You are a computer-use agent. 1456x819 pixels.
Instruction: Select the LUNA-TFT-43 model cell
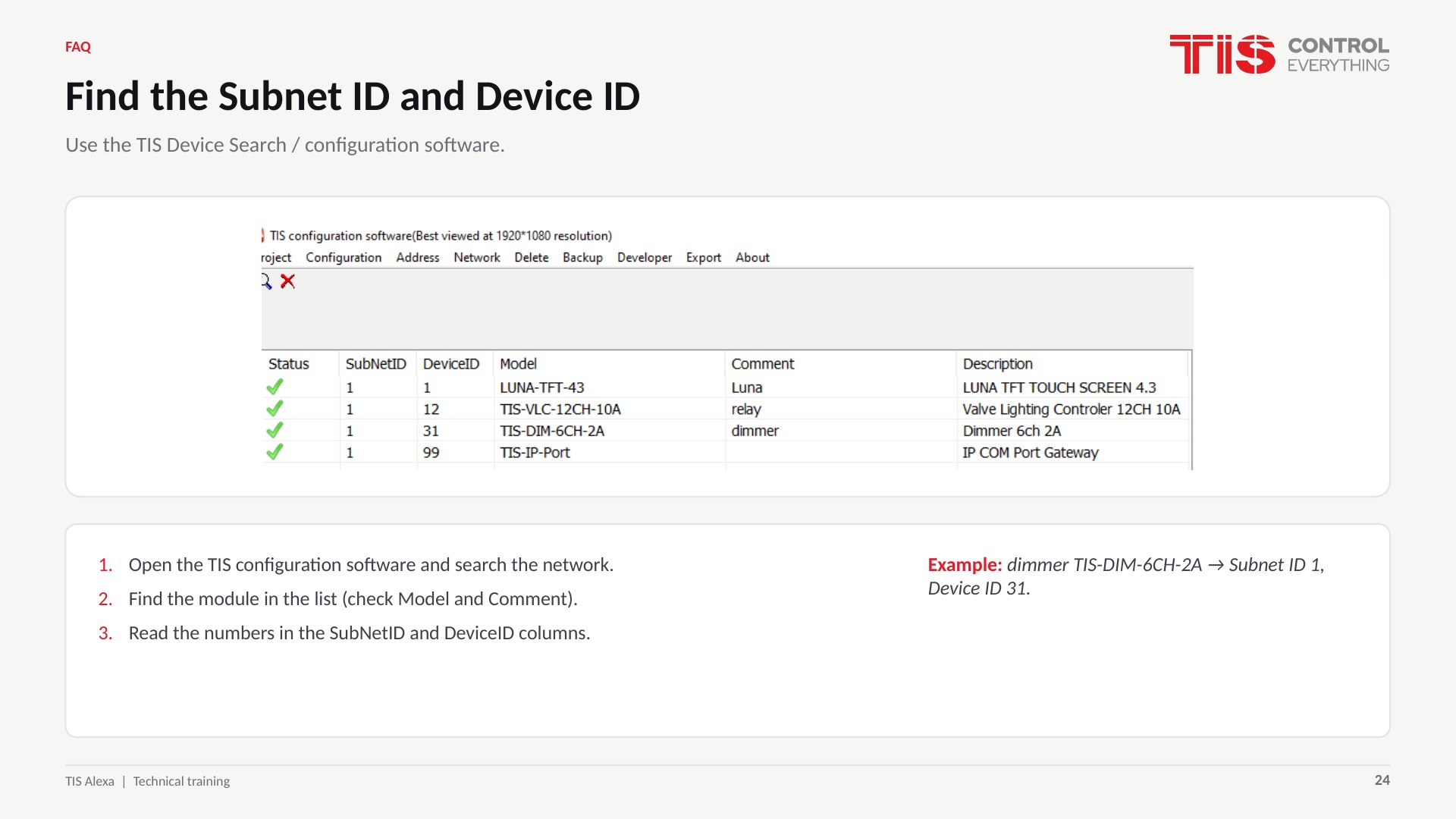[542, 388]
